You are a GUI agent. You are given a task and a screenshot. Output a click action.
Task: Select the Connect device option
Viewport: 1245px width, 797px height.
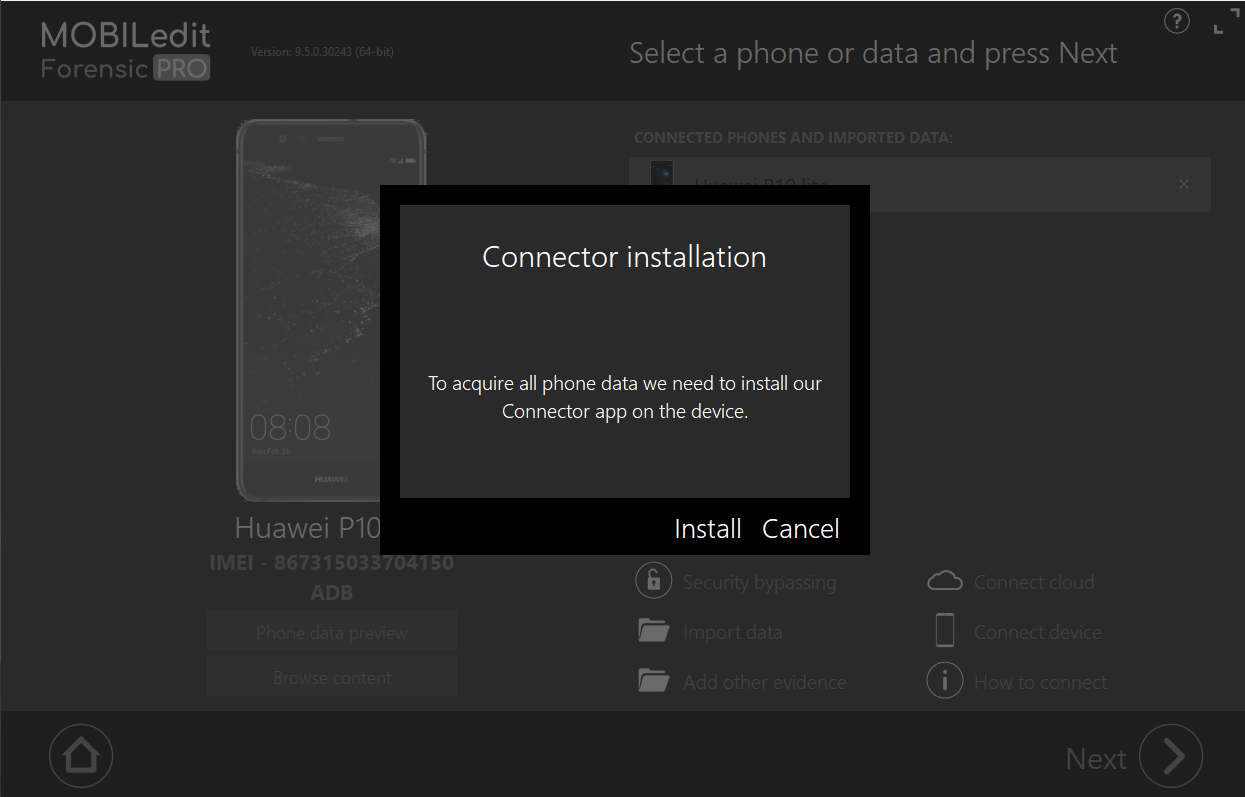pos(1038,632)
